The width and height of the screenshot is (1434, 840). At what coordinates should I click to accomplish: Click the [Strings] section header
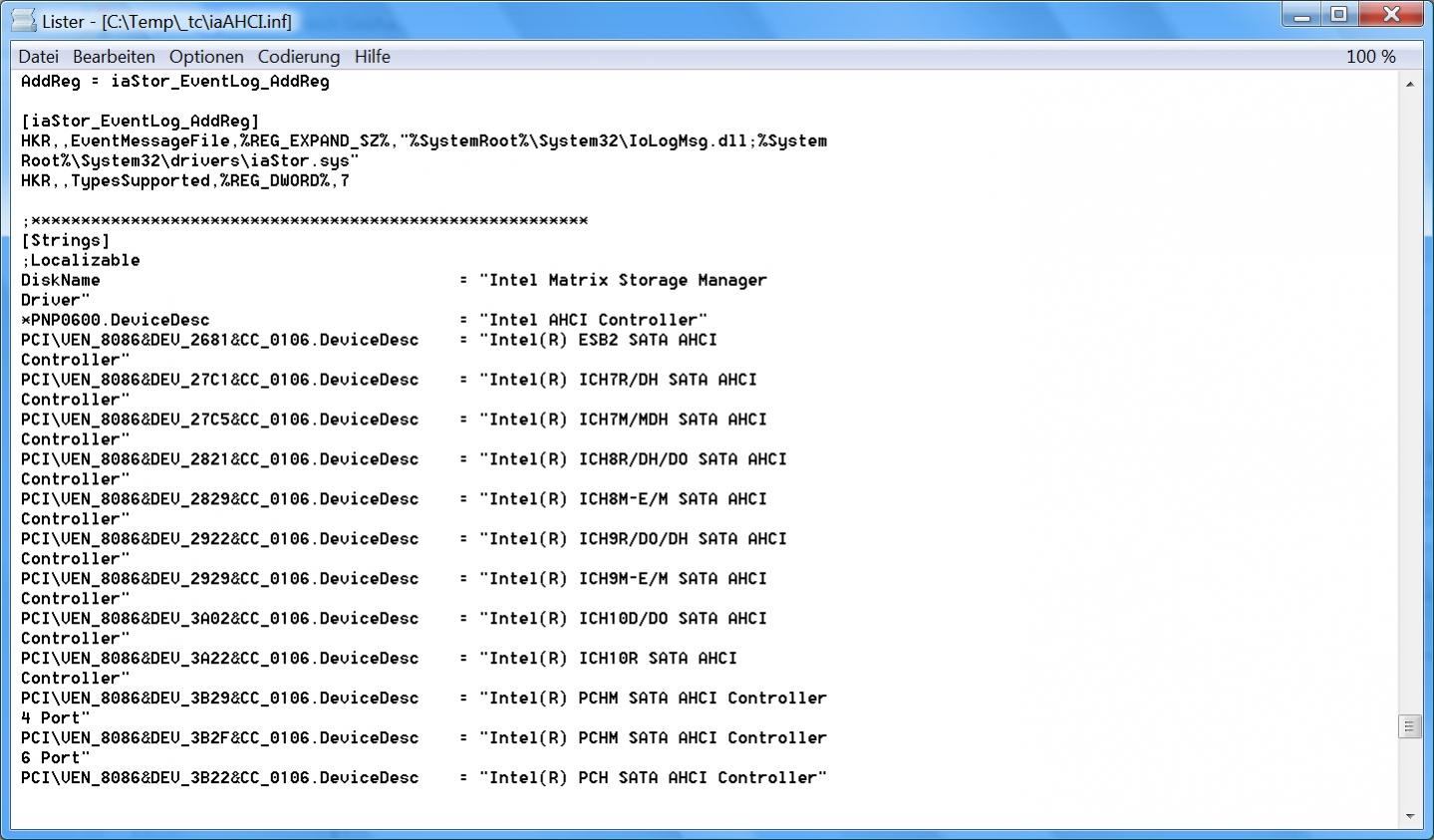click(x=66, y=240)
